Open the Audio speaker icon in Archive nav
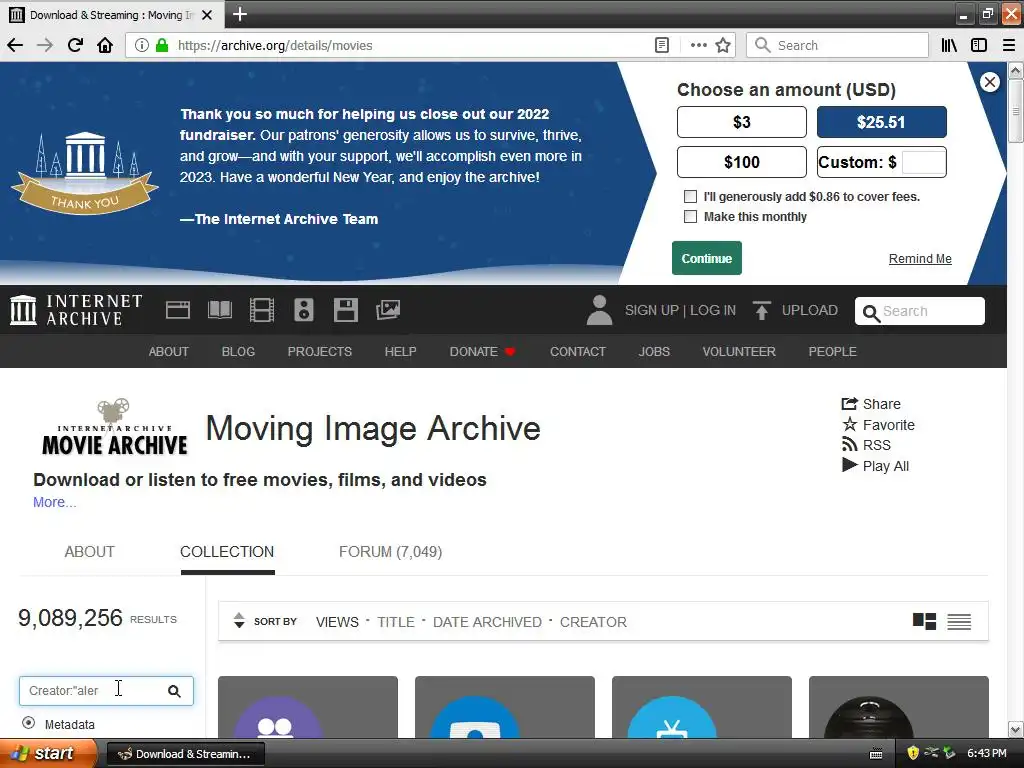 (304, 310)
